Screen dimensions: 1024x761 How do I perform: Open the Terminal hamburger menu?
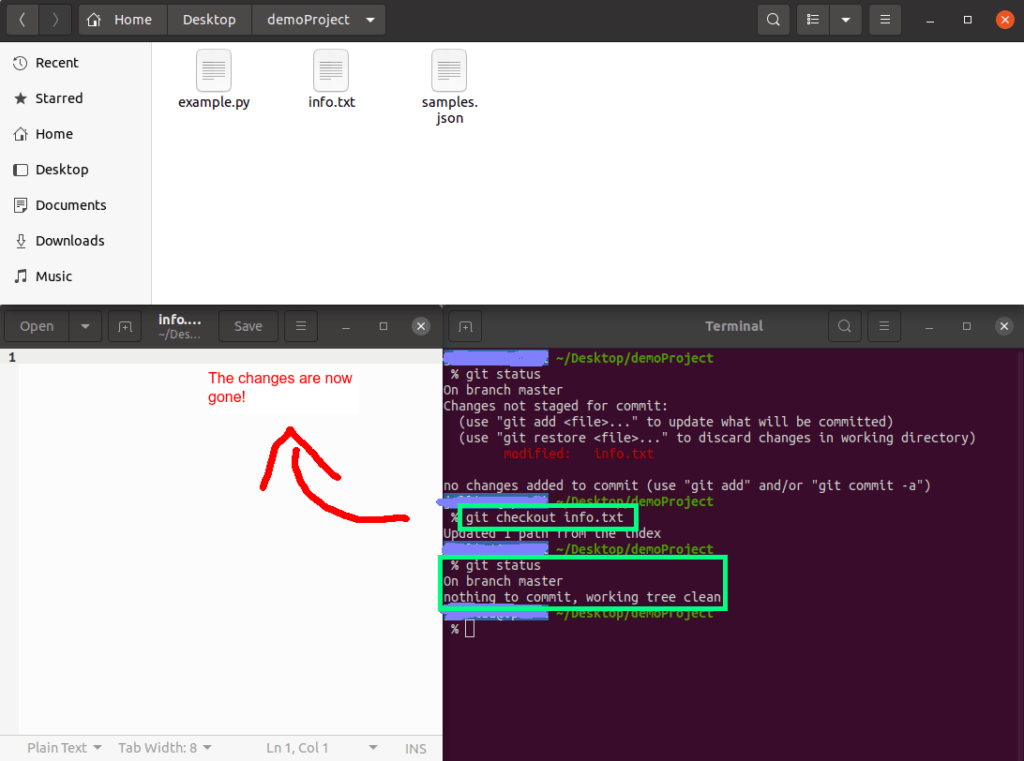click(x=884, y=326)
